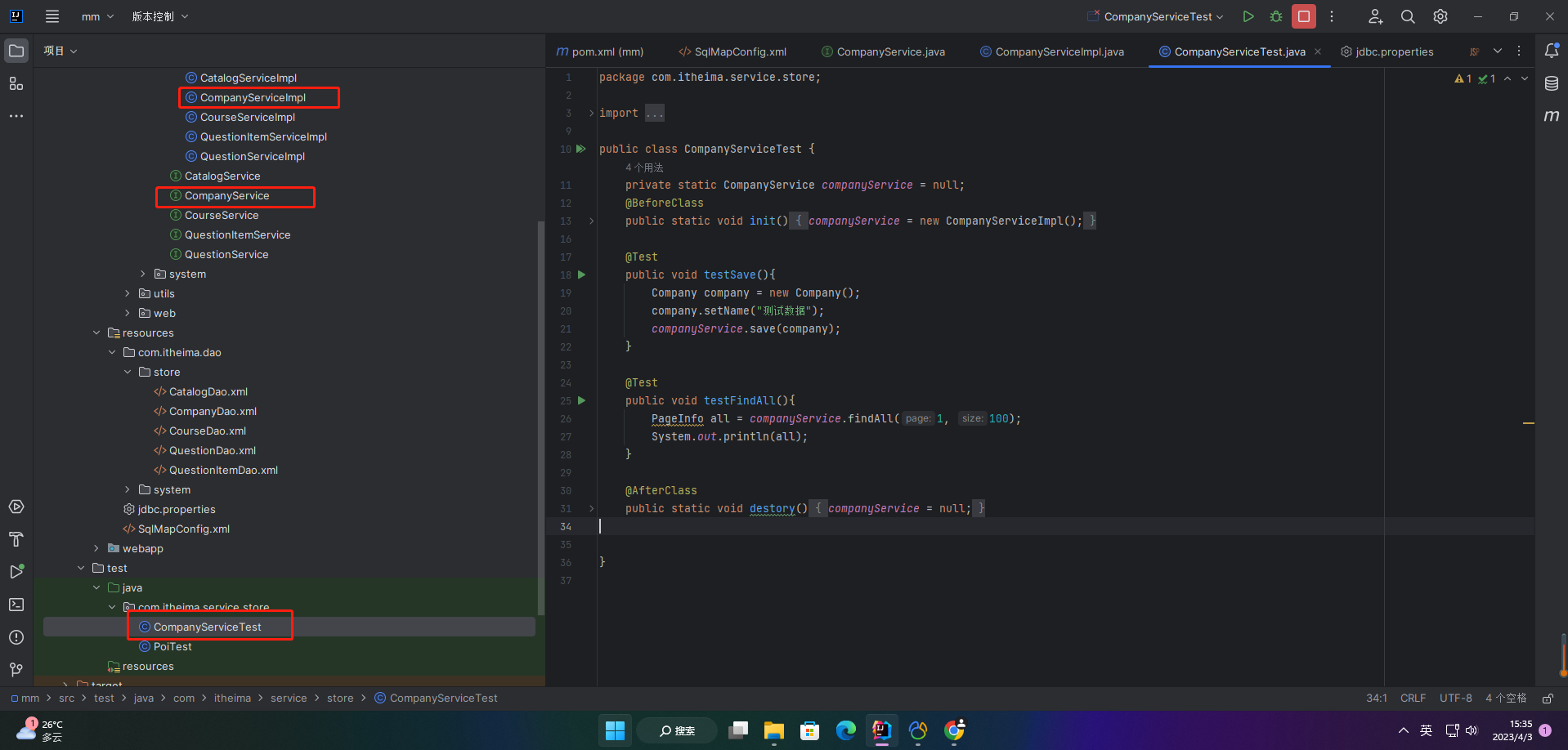This screenshot has height=750, width=1568.
Task: Open Microsoft Edge from taskbar
Action: pyautogui.click(x=846, y=730)
